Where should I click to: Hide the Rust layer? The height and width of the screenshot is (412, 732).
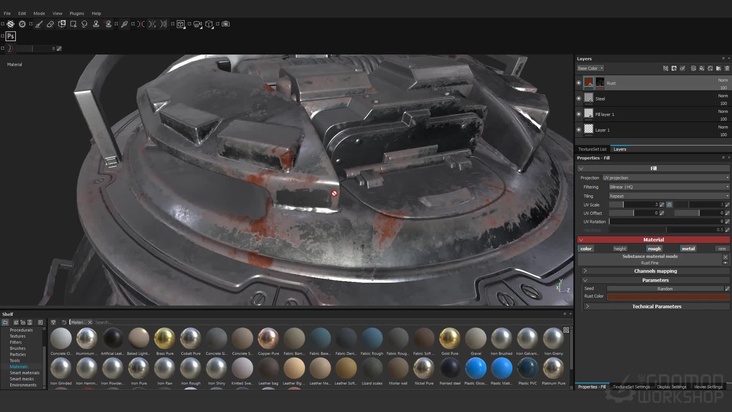coord(579,82)
